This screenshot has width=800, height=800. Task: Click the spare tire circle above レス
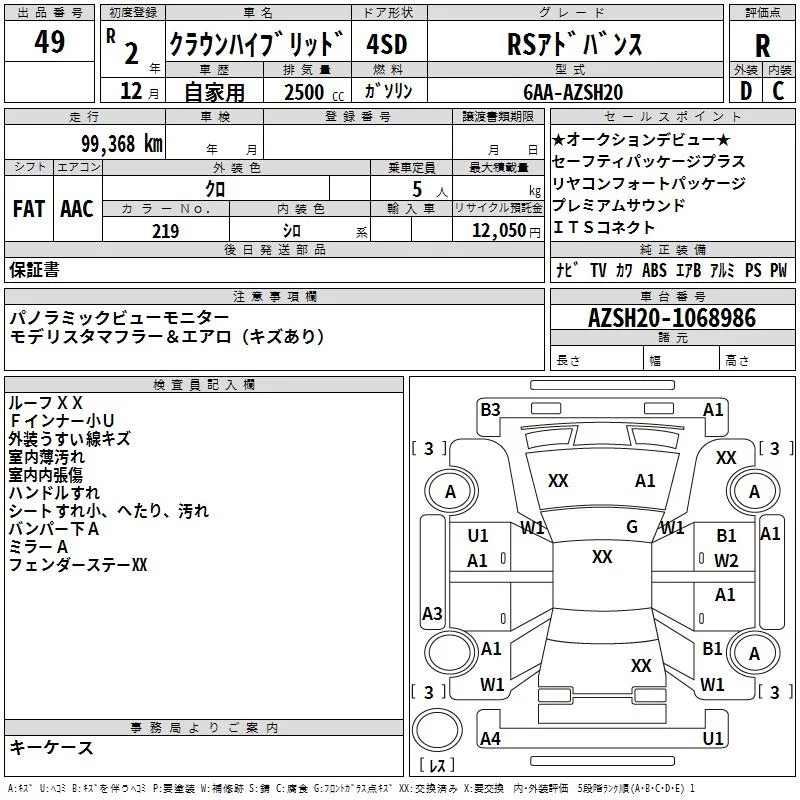(437, 729)
